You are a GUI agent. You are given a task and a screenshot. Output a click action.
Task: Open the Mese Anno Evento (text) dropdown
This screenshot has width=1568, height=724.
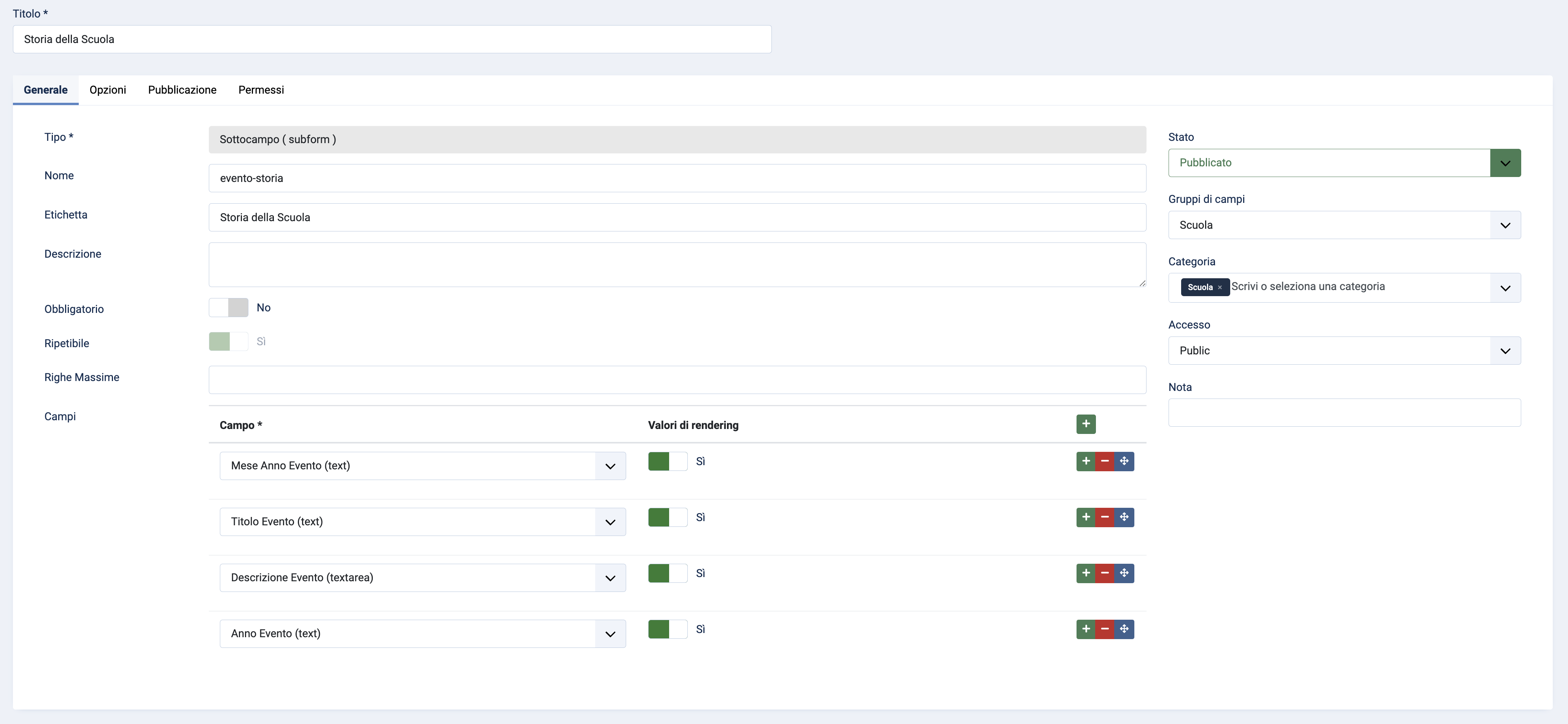423,466
